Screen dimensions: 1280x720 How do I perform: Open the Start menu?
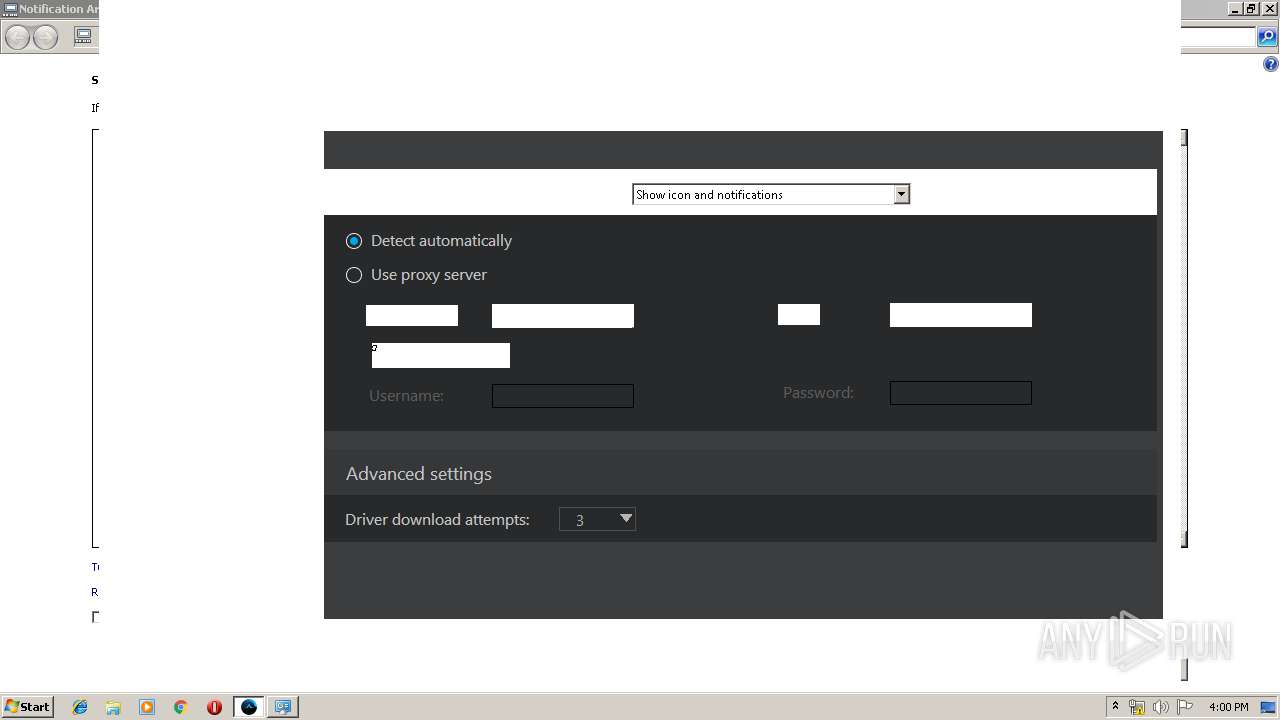point(27,706)
